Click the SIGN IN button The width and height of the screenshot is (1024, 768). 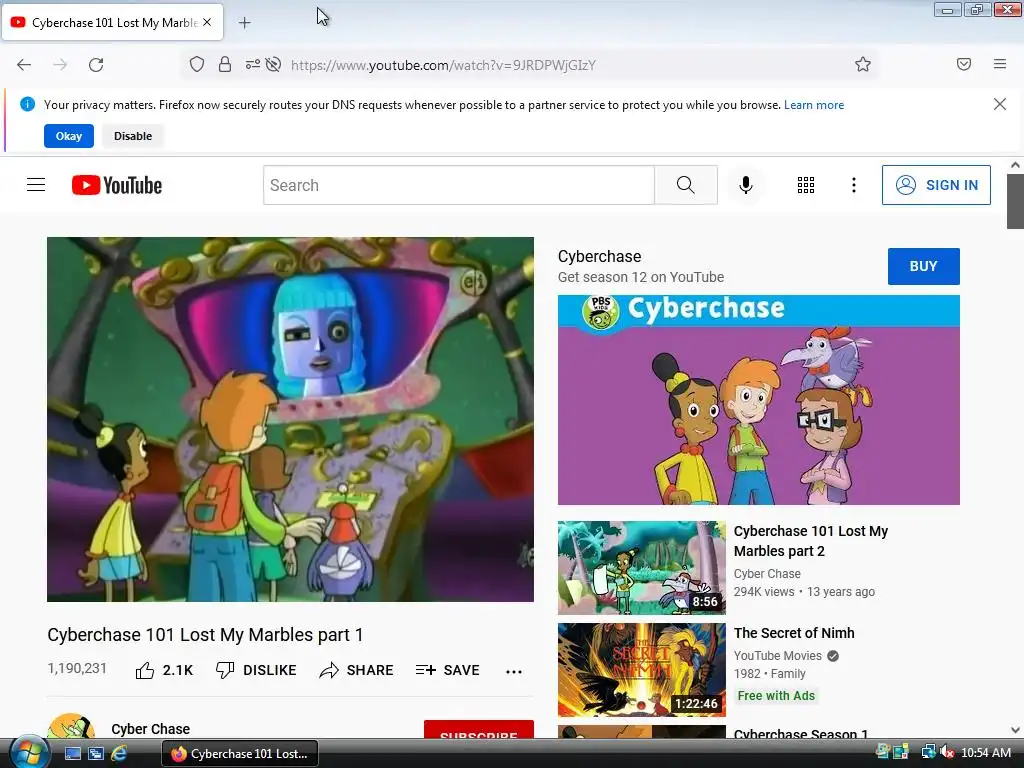[x=936, y=185]
